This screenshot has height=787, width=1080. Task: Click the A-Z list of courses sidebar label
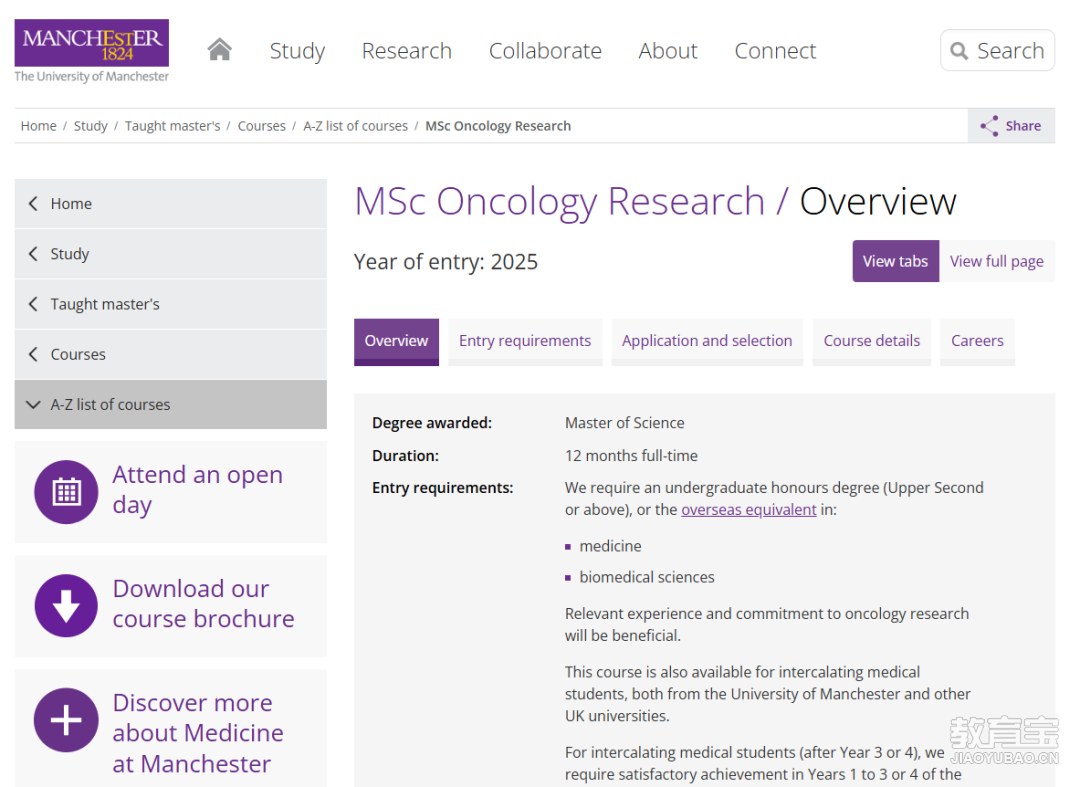click(110, 405)
